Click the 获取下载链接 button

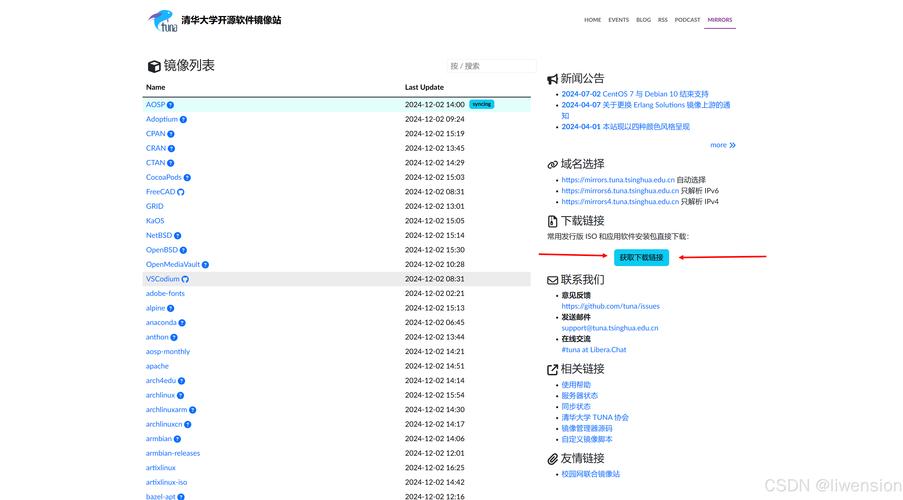(x=642, y=257)
